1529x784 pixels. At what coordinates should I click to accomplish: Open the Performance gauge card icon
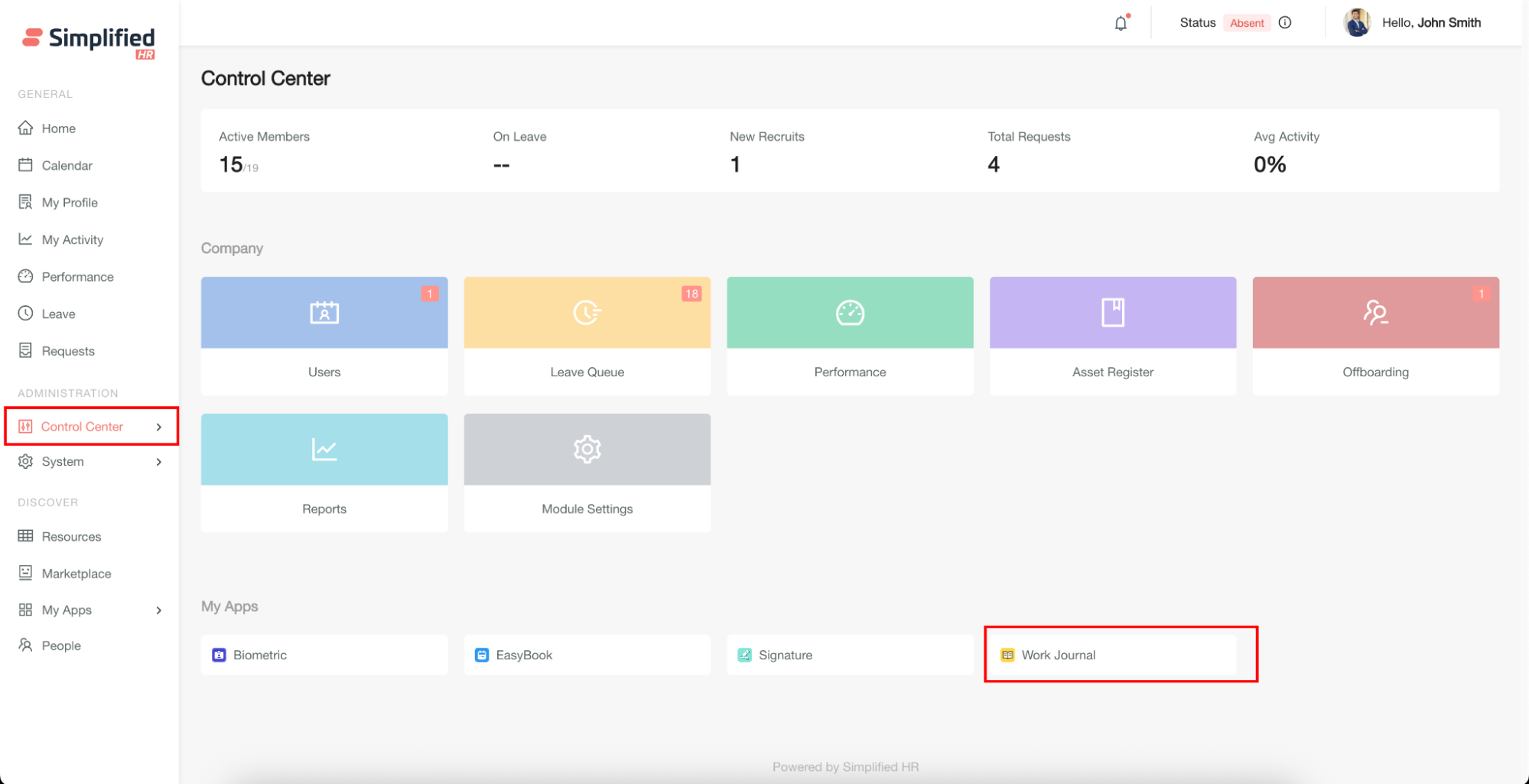(850, 313)
